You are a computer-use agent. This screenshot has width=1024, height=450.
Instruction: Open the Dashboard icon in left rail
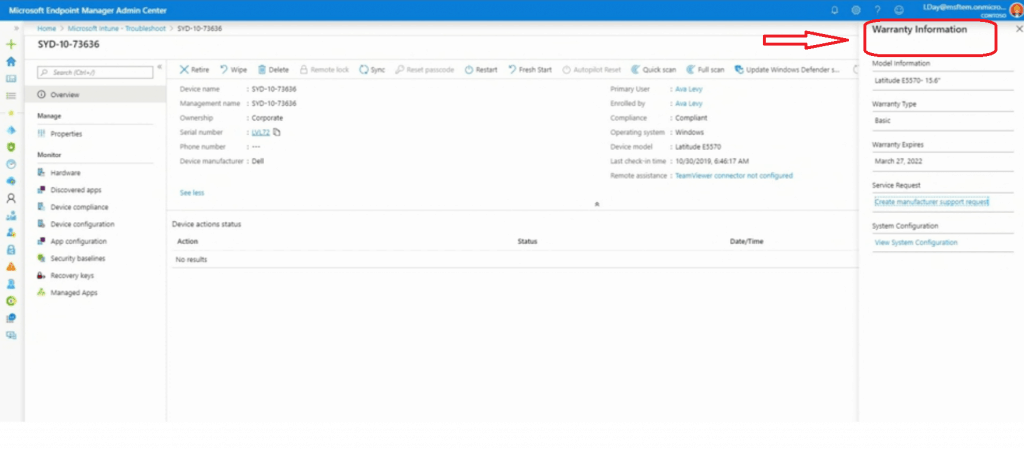point(10,78)
